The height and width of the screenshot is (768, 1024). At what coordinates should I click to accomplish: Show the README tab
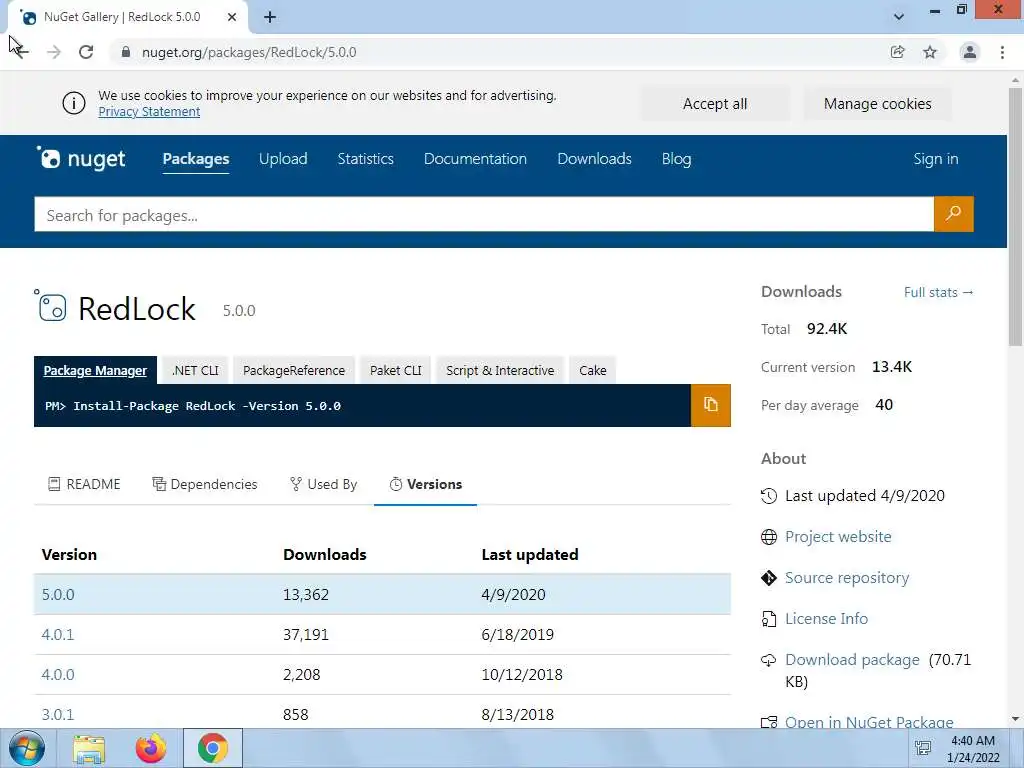(84, 484)
